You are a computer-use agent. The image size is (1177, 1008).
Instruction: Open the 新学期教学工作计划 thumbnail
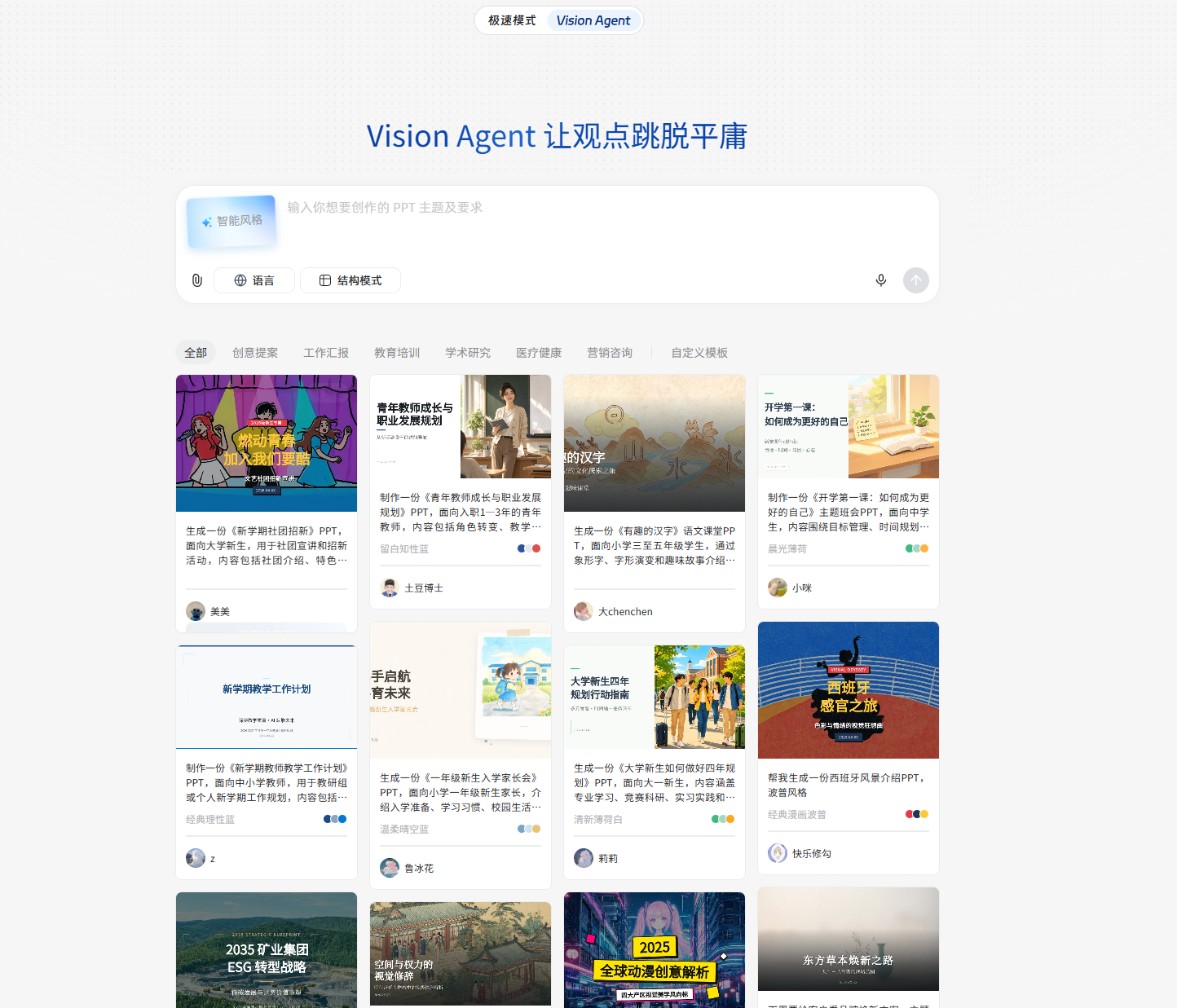click(267, 697)
